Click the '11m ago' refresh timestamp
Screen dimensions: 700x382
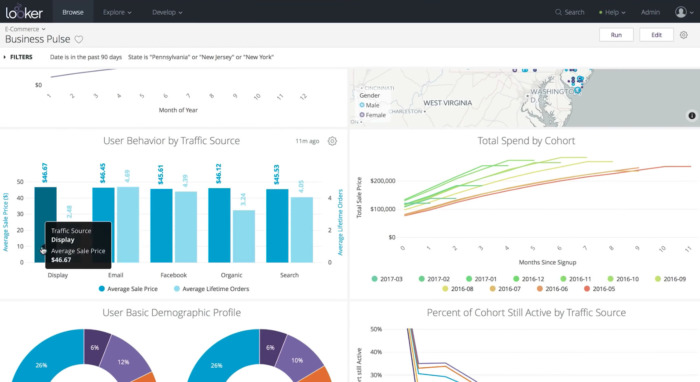pos(307,141)
